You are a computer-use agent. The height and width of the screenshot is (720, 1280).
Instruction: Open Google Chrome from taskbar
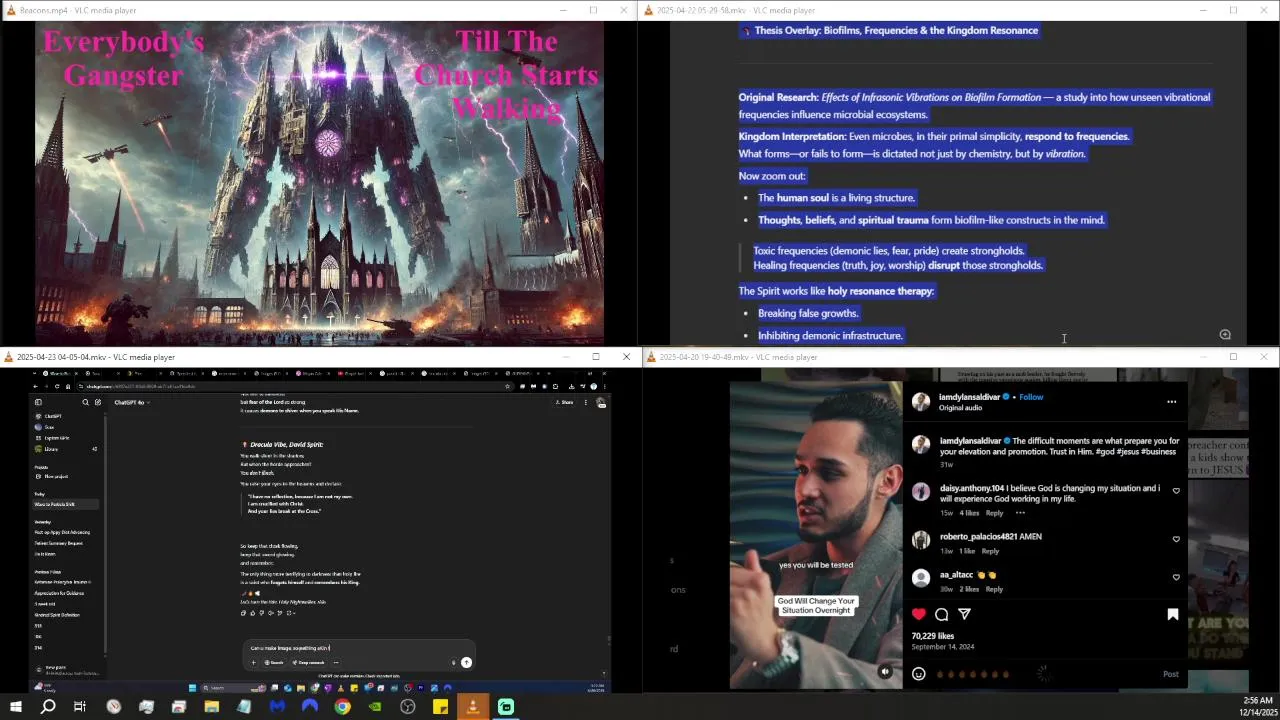[x=342, y=707]
